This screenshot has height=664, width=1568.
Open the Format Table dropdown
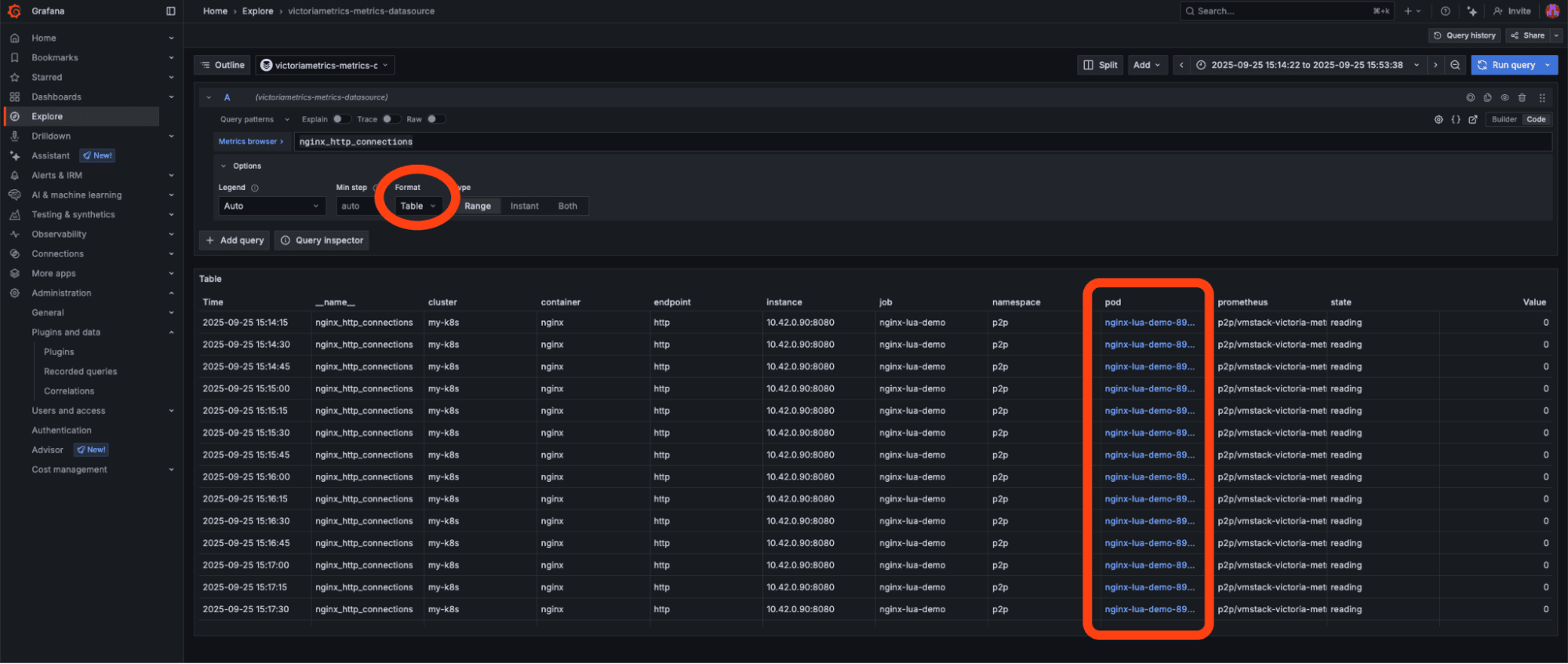tap(418, 206)
